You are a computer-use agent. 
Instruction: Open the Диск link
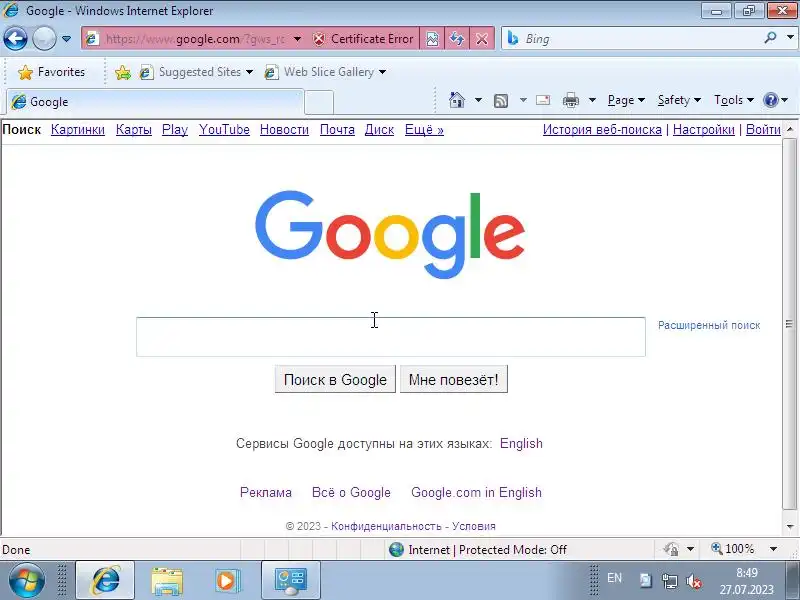tap(379, 130)
